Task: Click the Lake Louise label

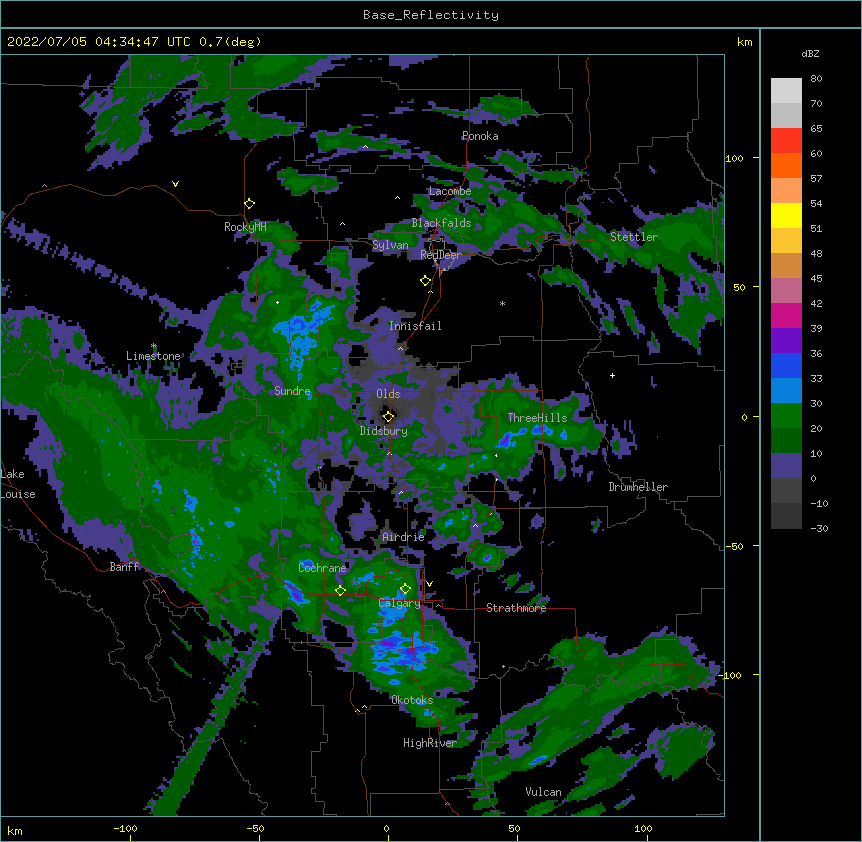Action: click(x=18, y=484)
